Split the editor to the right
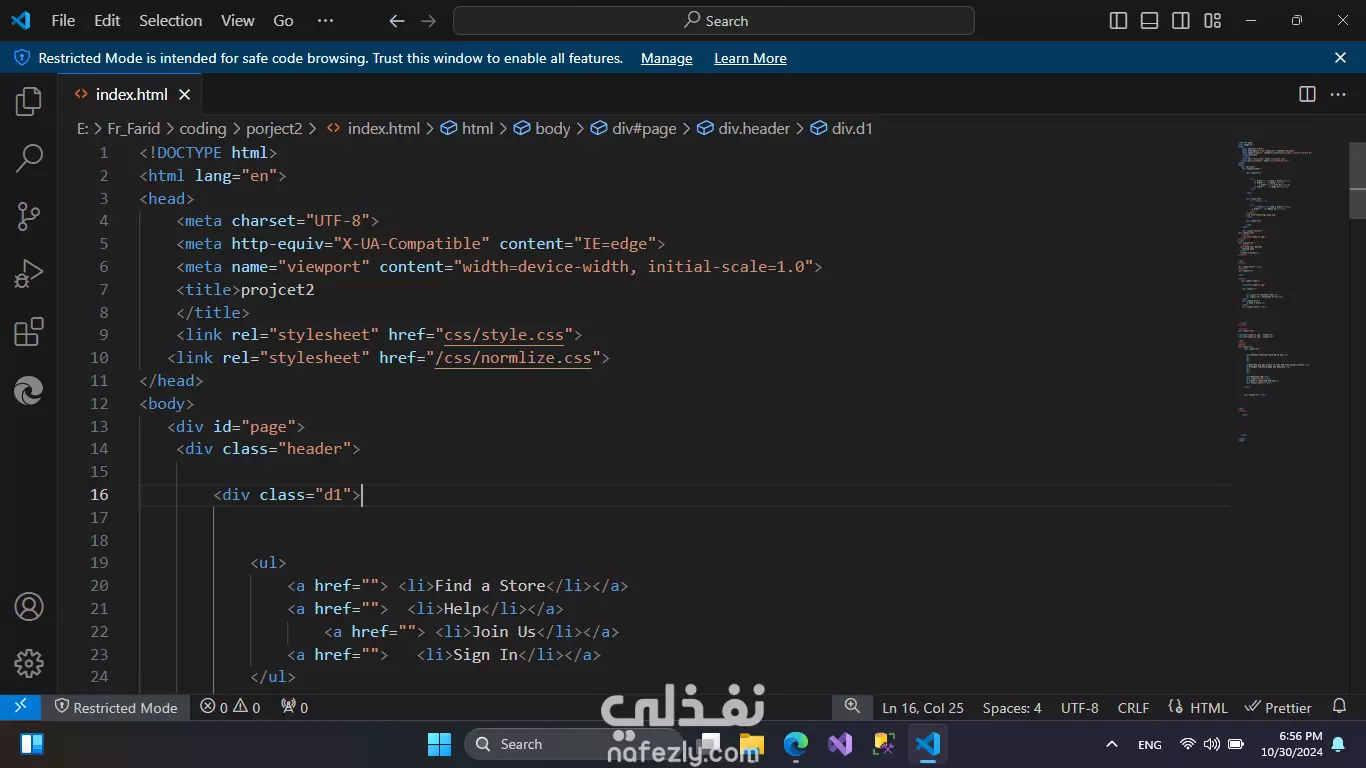This screenshot has height=768, width=1366. (1307, 94)
